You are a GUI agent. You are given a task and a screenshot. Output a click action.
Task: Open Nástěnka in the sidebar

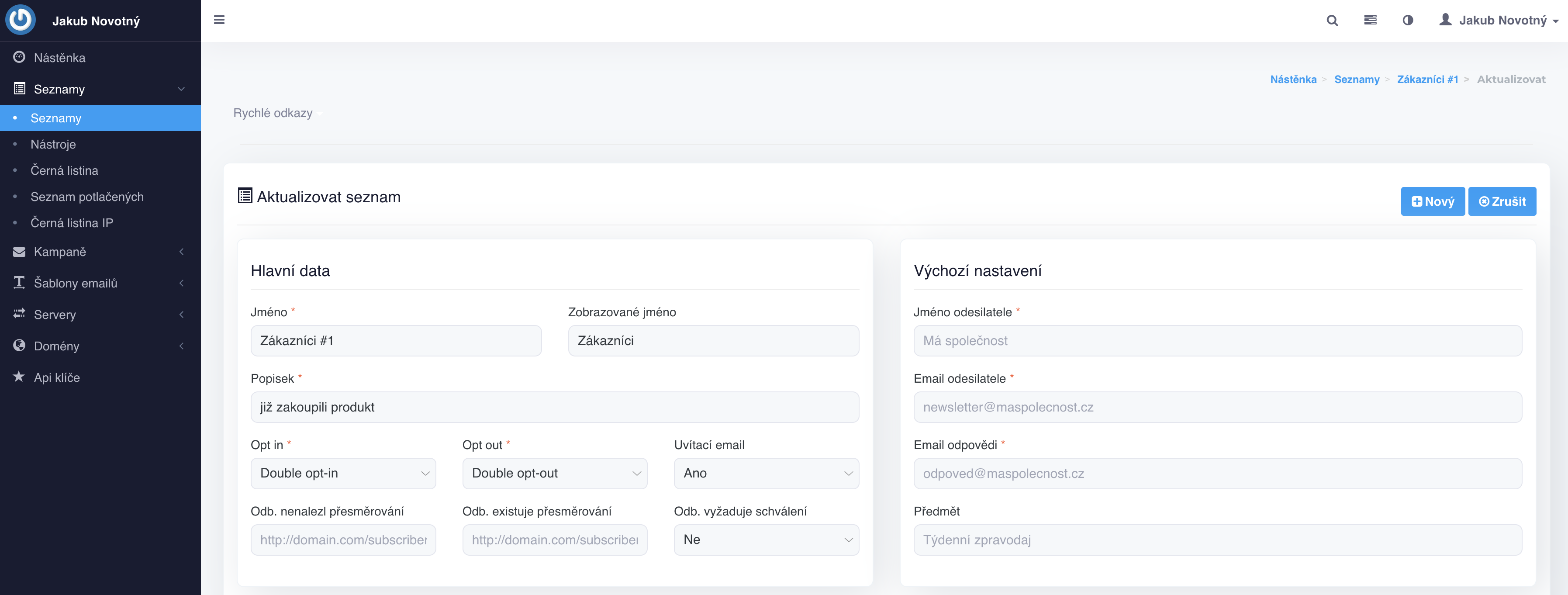pos(100,57)
